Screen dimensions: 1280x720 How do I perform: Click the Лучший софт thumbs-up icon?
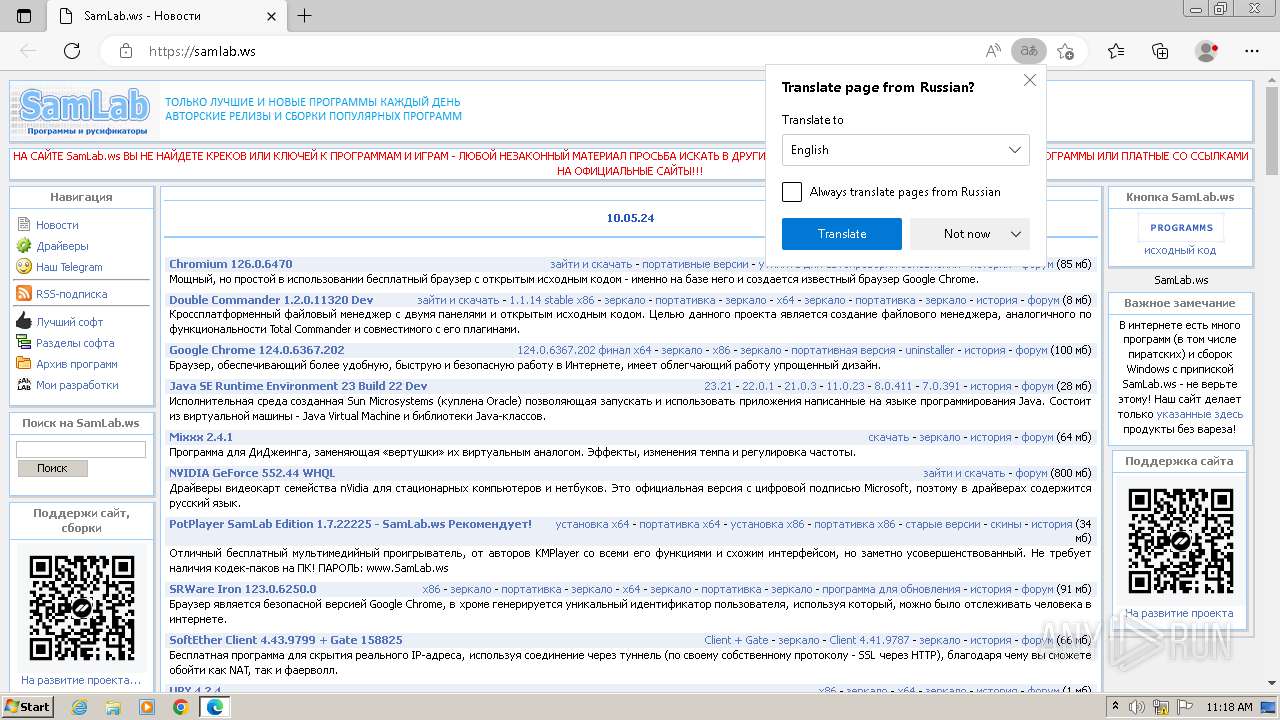(24, 322)
